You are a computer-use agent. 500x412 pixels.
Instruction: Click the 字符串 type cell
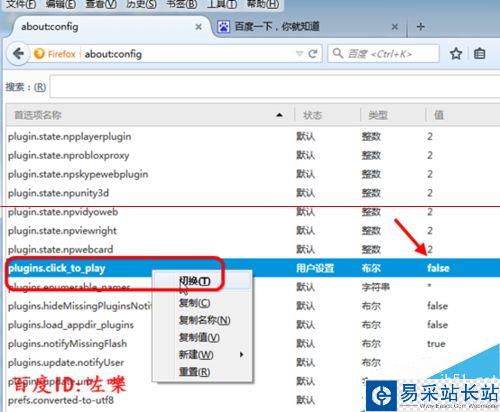(376, 287)
